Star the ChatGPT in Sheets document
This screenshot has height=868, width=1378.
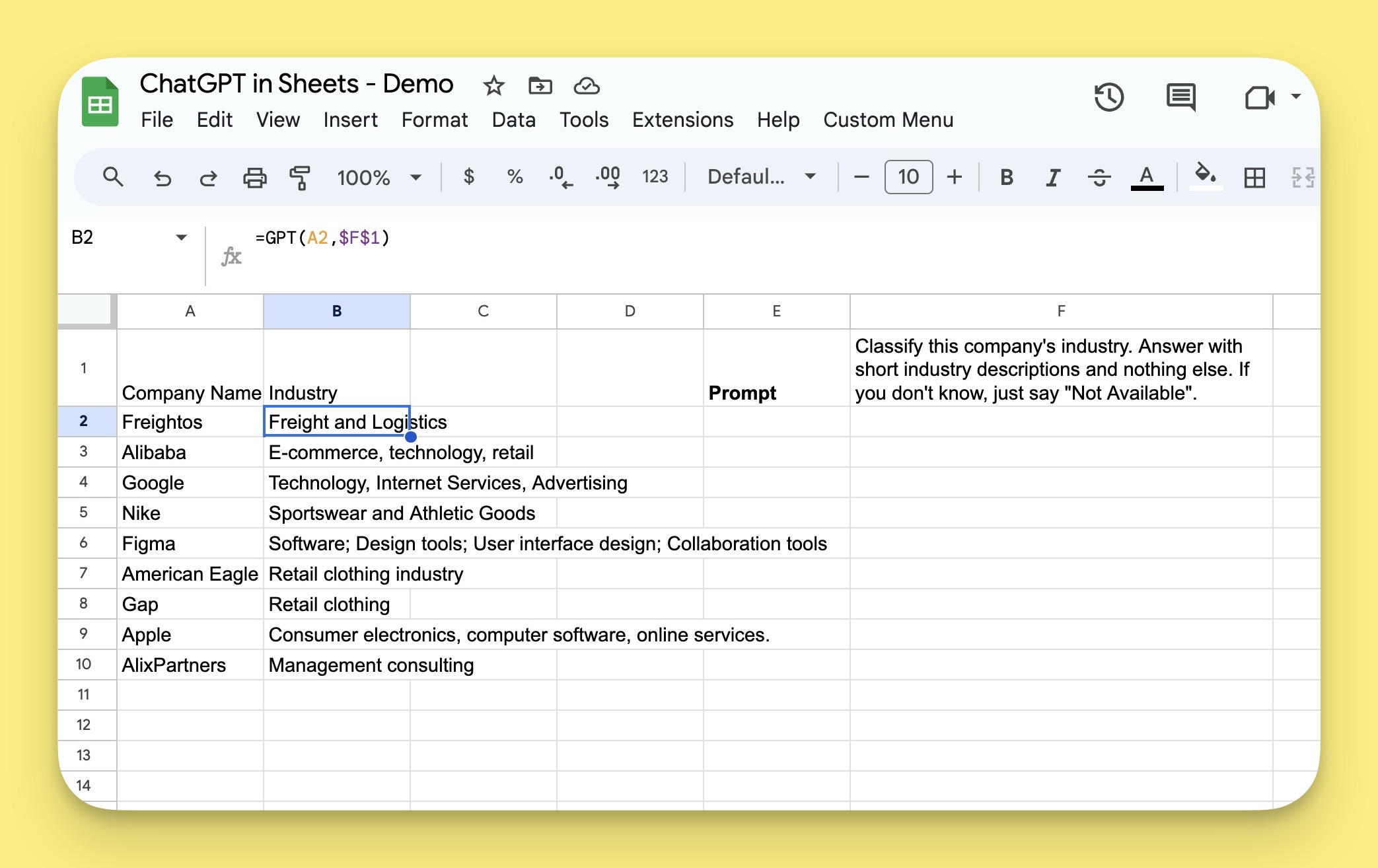point(493,85)
